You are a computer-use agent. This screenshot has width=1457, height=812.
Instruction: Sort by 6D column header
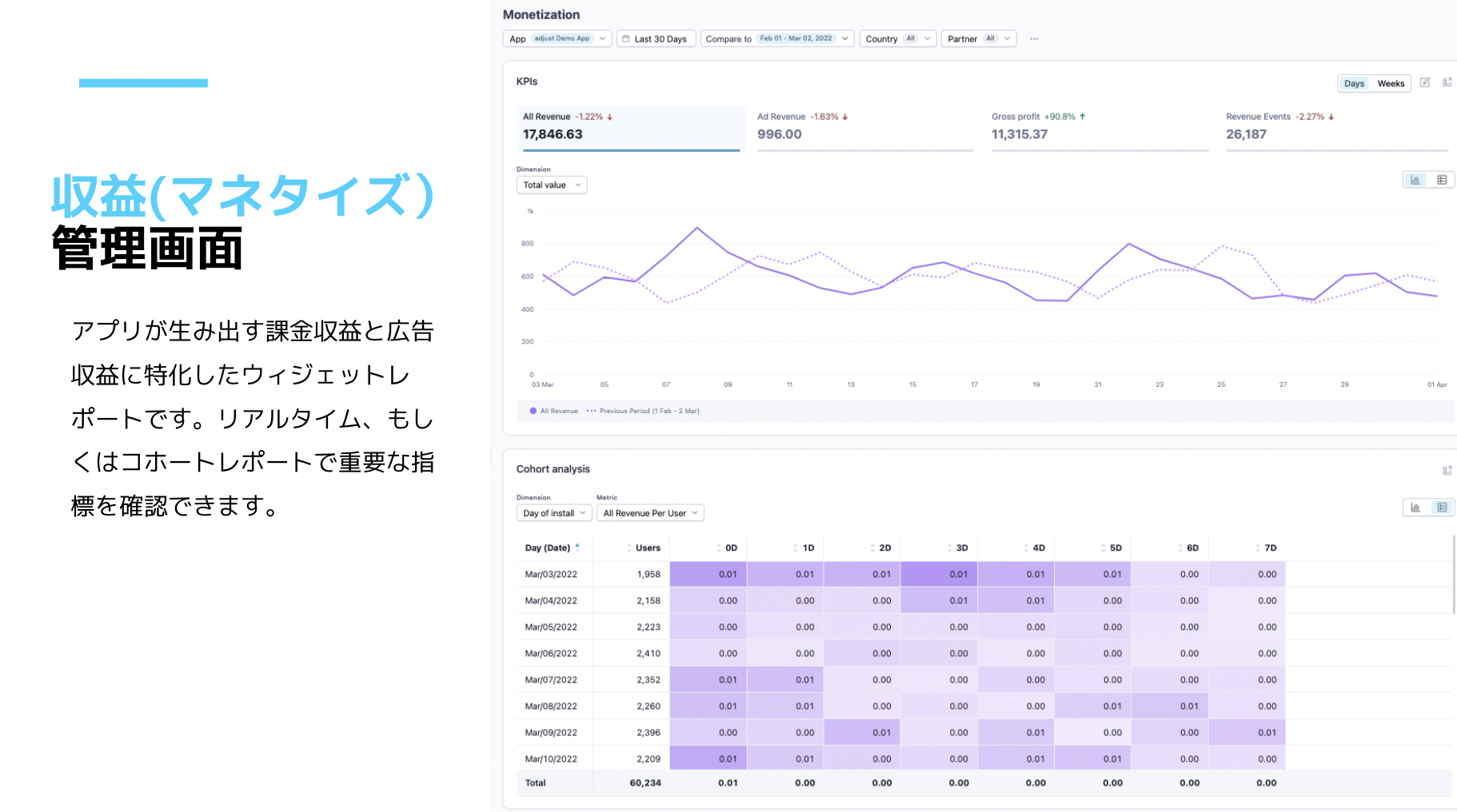point(1188,547)
